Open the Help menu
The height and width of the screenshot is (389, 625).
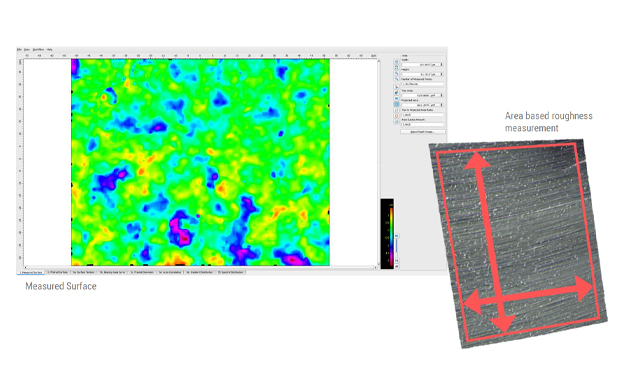pos(49,49)
